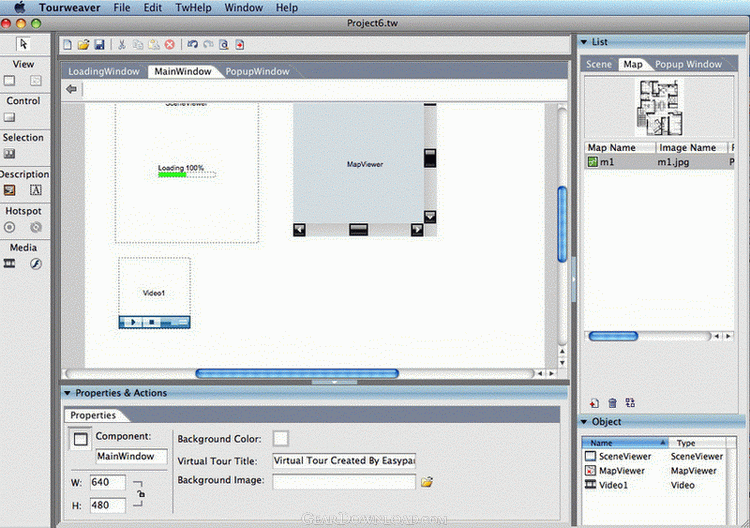Undo the last action
The image size is (750, 528).
point(192,44)
